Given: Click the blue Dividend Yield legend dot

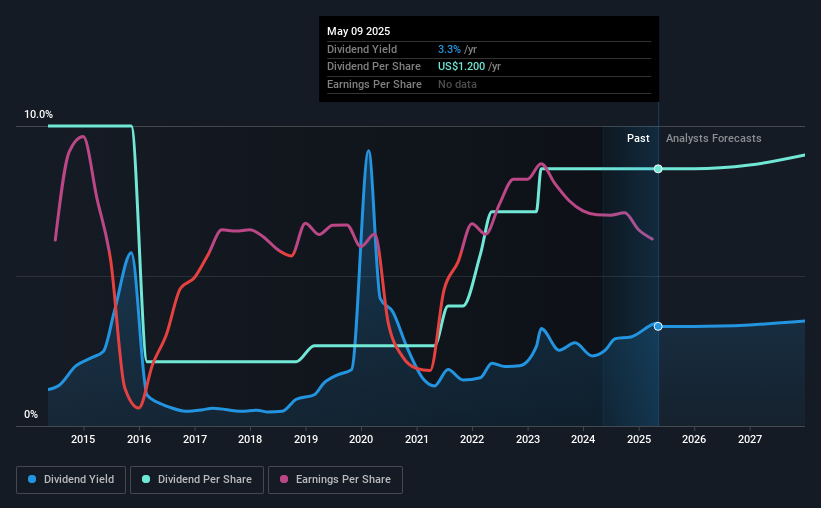Looking at the screenshot, I should (x=32, y=479).
